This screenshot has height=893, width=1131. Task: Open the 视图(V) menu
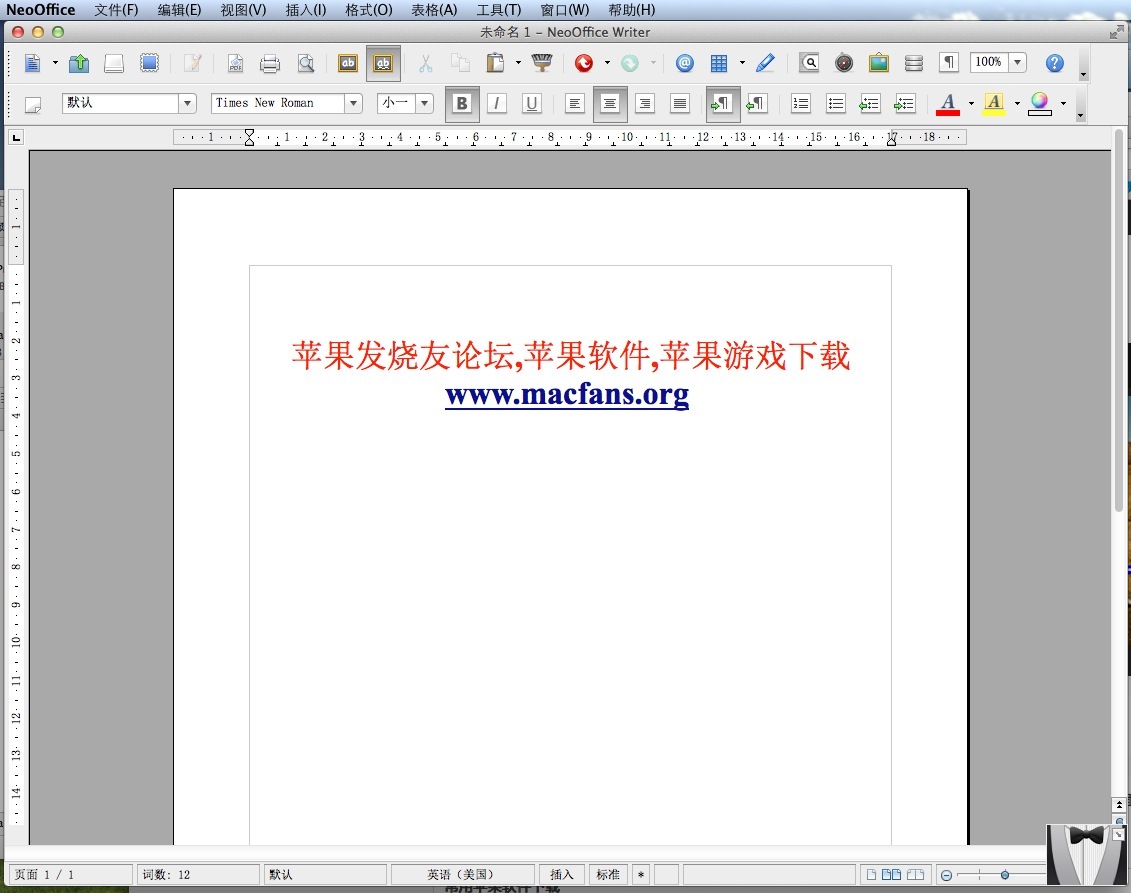coord(243,10)
